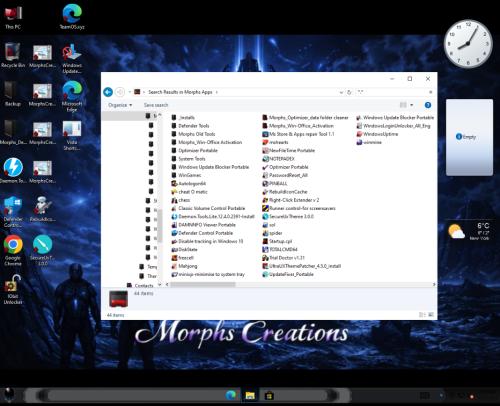Launch Google Chrome from the desktop
The width and height of the screenshot is (500, 406).
pos(13,250)
